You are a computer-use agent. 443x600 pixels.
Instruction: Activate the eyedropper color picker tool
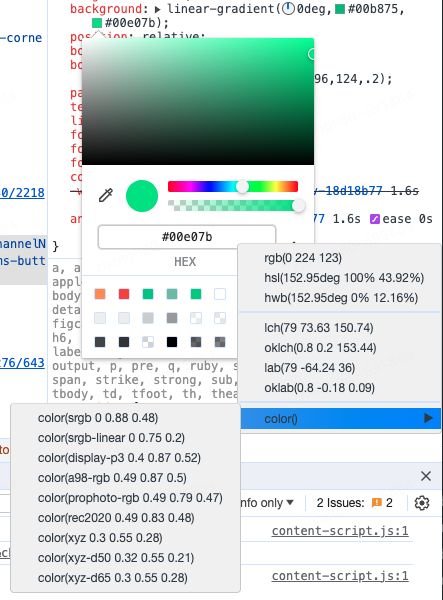[x=106, y=195]
